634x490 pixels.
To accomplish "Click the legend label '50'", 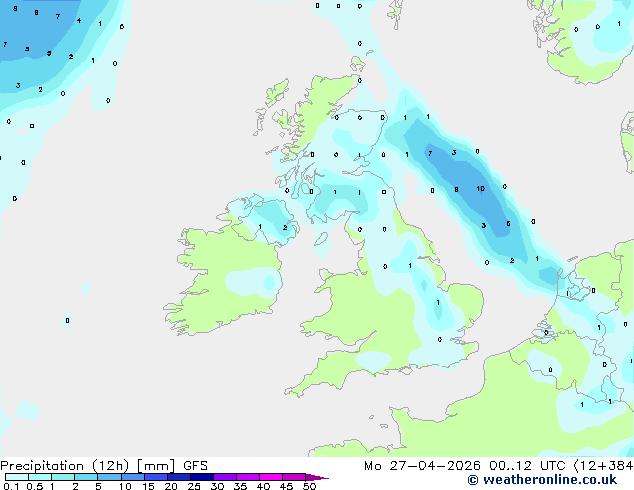I will pyautogui.click(x=309, y=486).
